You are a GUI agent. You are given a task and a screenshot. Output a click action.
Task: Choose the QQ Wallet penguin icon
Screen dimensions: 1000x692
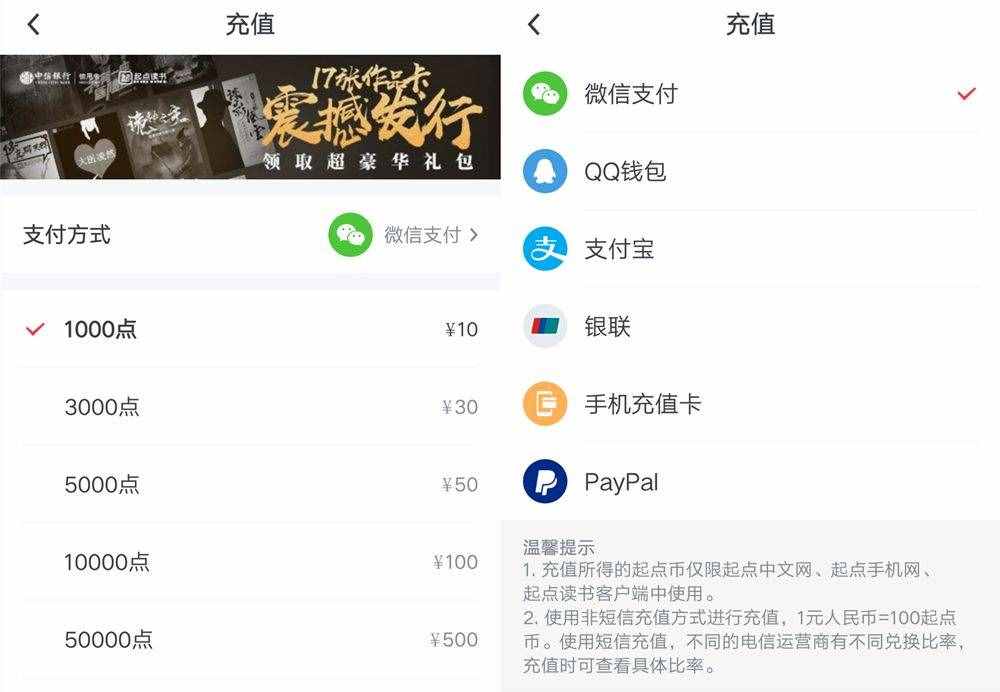(x=545, y=171)
